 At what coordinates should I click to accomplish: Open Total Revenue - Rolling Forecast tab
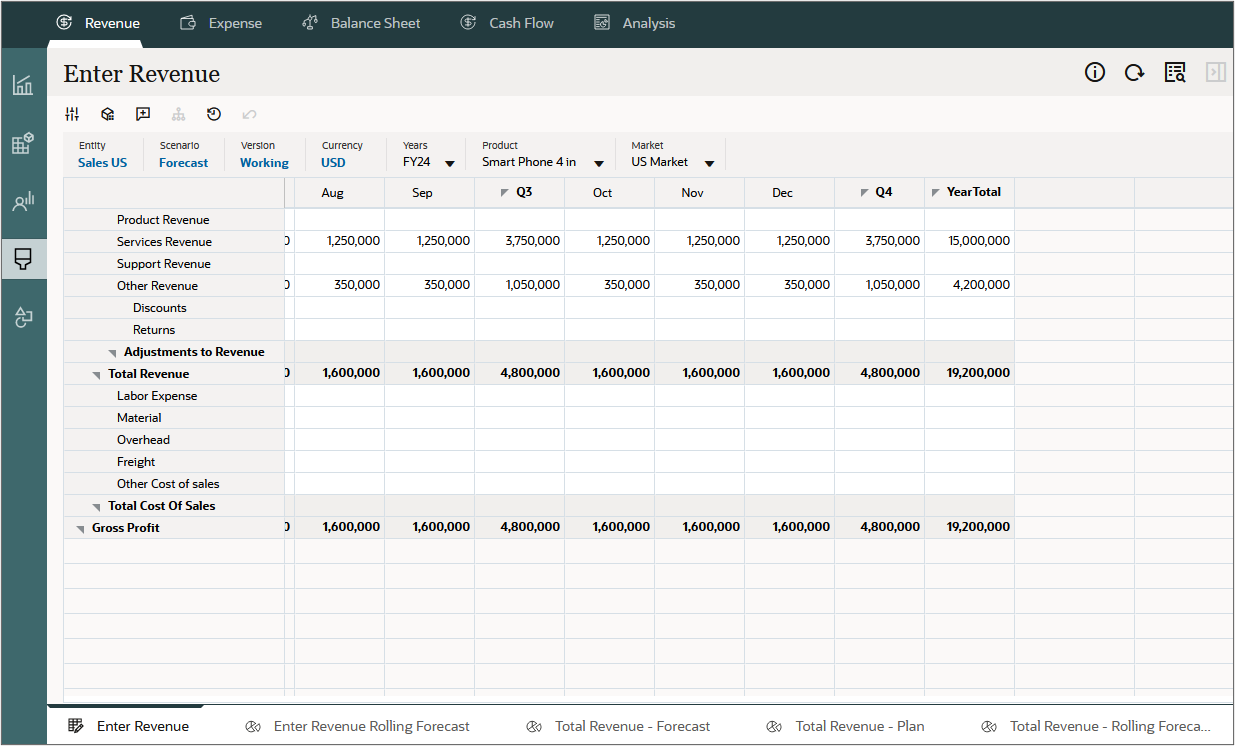1097,726
